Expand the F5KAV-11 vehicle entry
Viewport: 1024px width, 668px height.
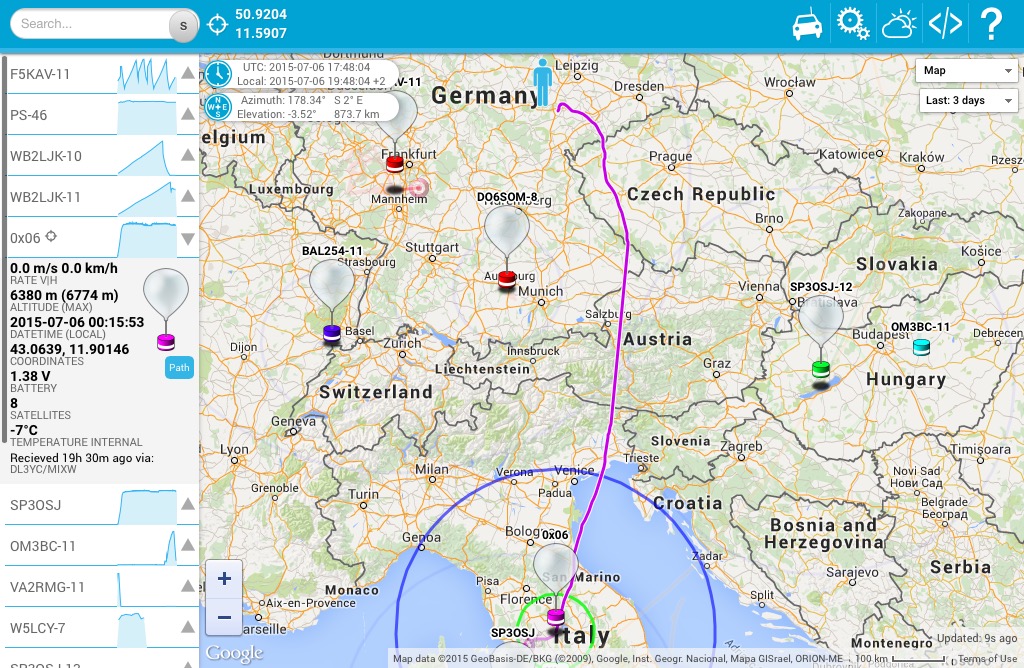tap(187, 73)
